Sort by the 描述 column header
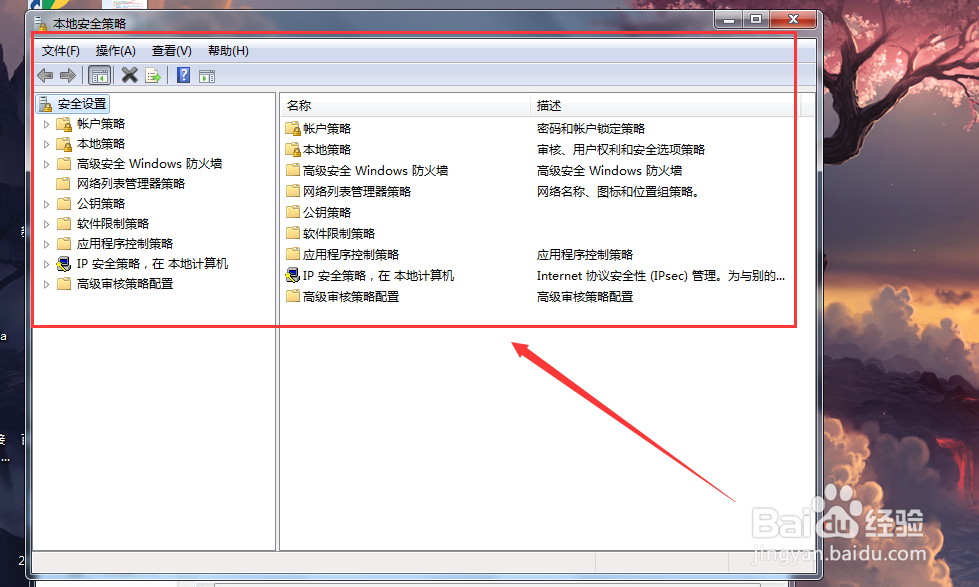 (664, 106)
